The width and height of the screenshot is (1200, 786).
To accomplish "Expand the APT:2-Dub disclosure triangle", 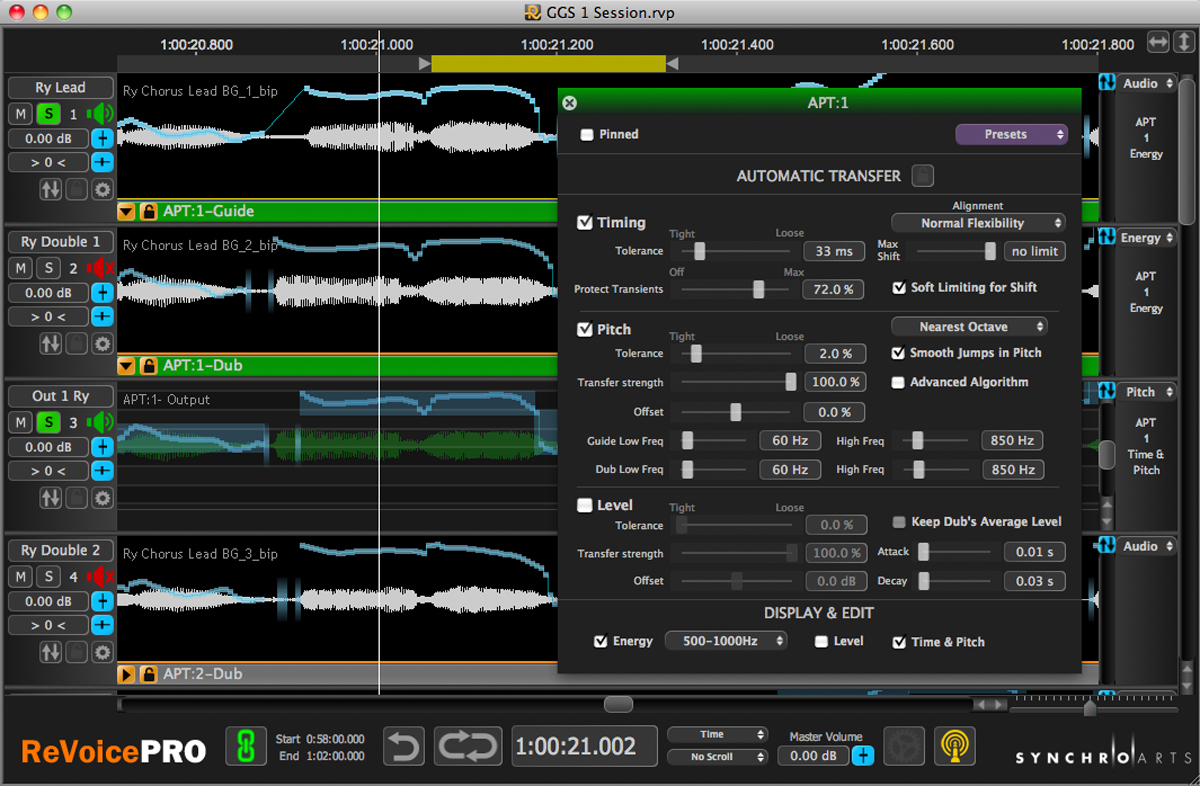I will coord(126,674).
